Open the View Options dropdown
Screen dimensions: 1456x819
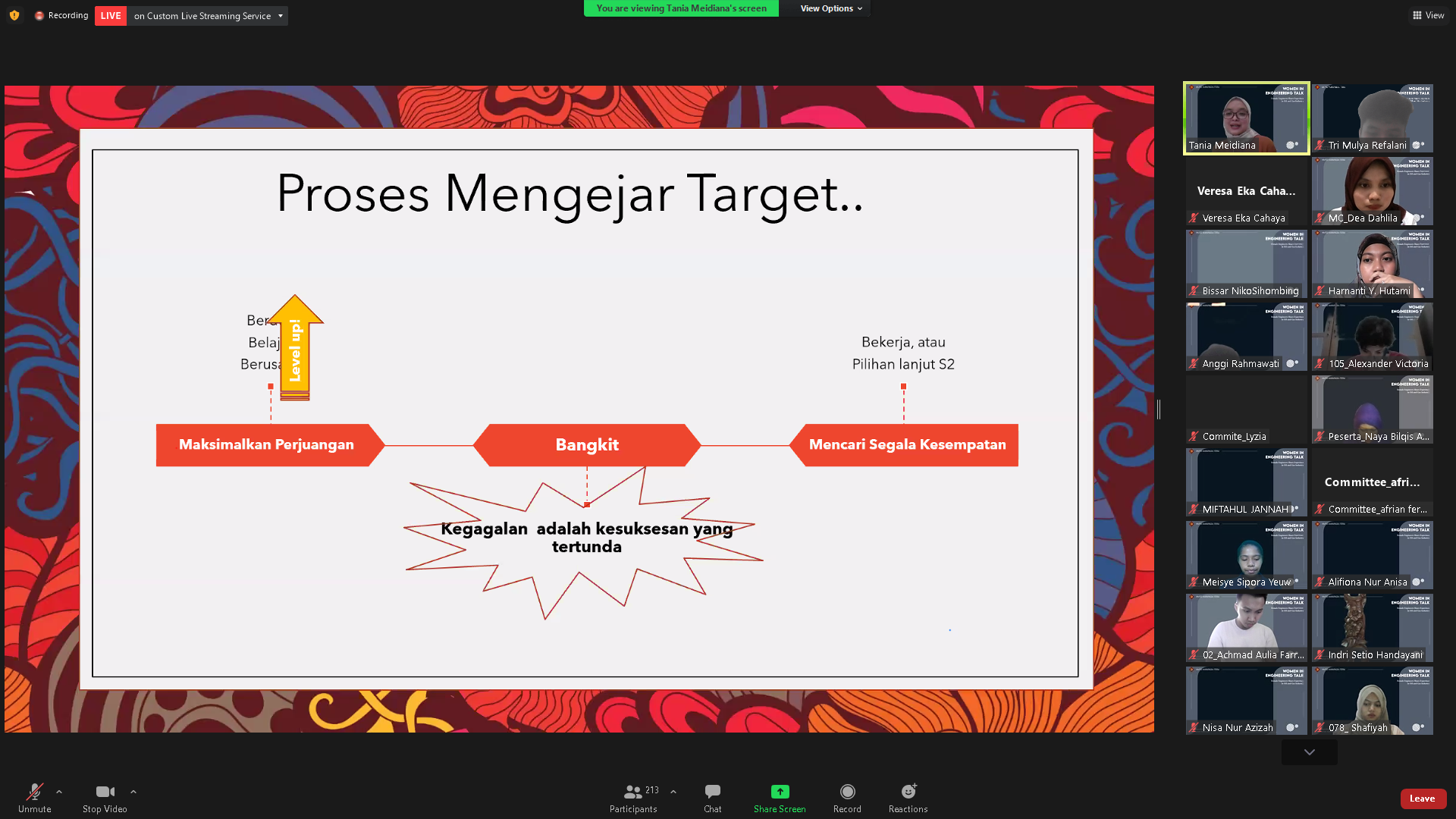coord(831,8)
